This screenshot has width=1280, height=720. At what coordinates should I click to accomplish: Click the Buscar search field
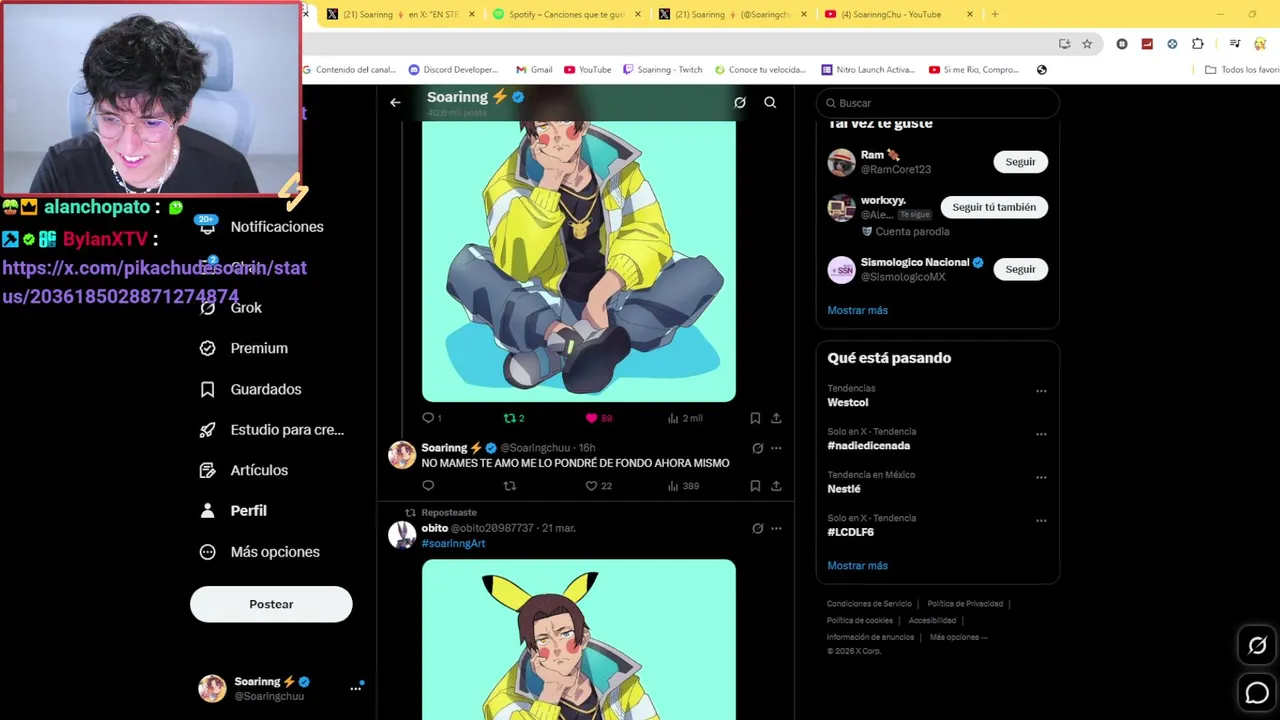tap(937, 103)
